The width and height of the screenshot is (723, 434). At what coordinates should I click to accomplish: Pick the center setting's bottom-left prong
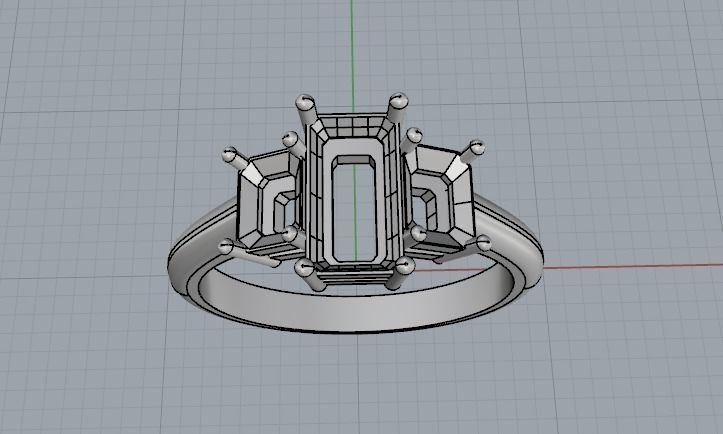[310, 274]
